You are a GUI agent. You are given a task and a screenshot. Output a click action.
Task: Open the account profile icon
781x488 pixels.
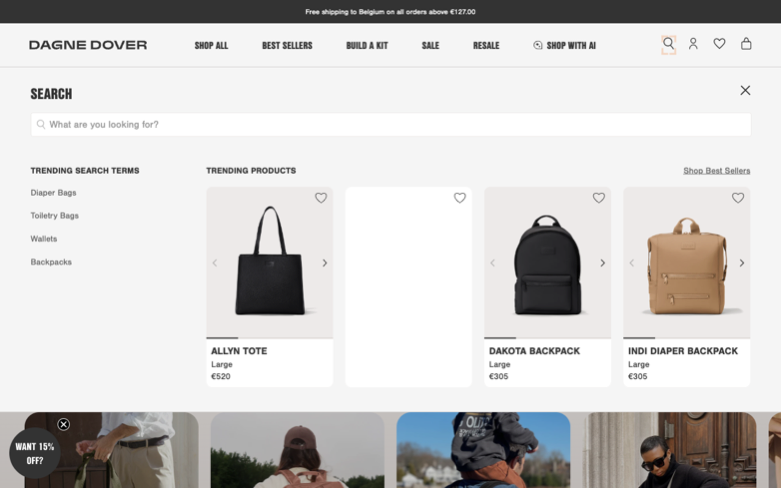click(693, 44)
